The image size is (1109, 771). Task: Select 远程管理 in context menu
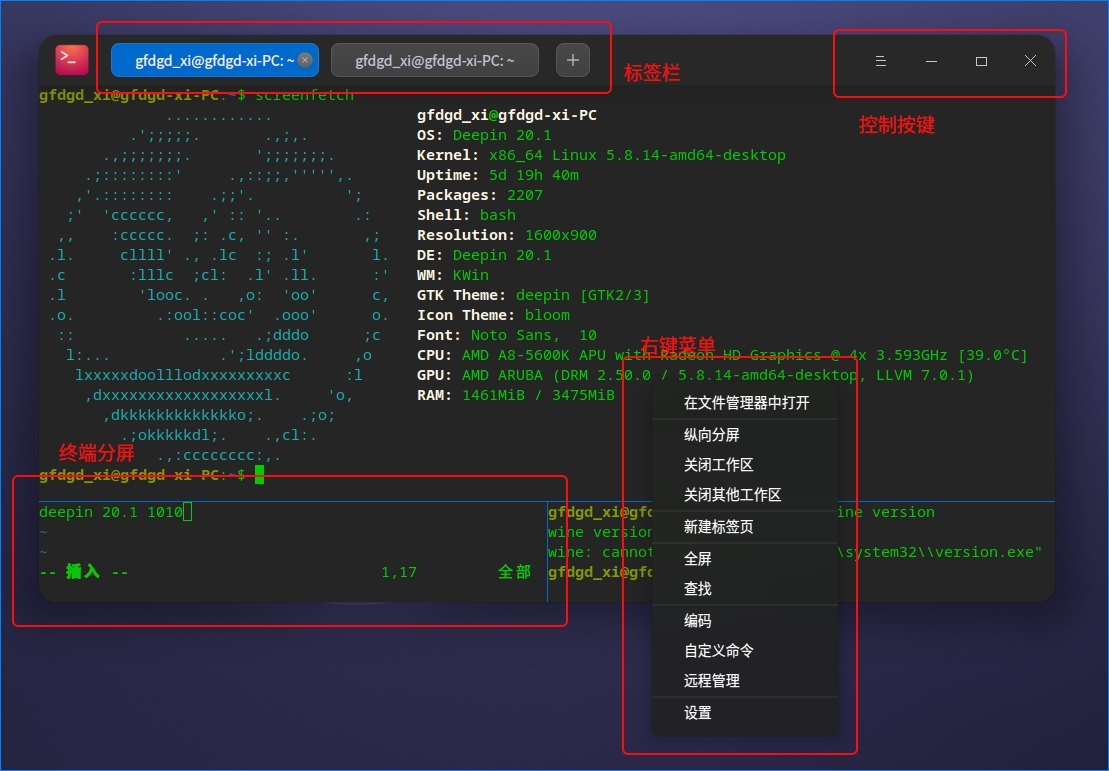pyautogui.click(x=745, y=681)
